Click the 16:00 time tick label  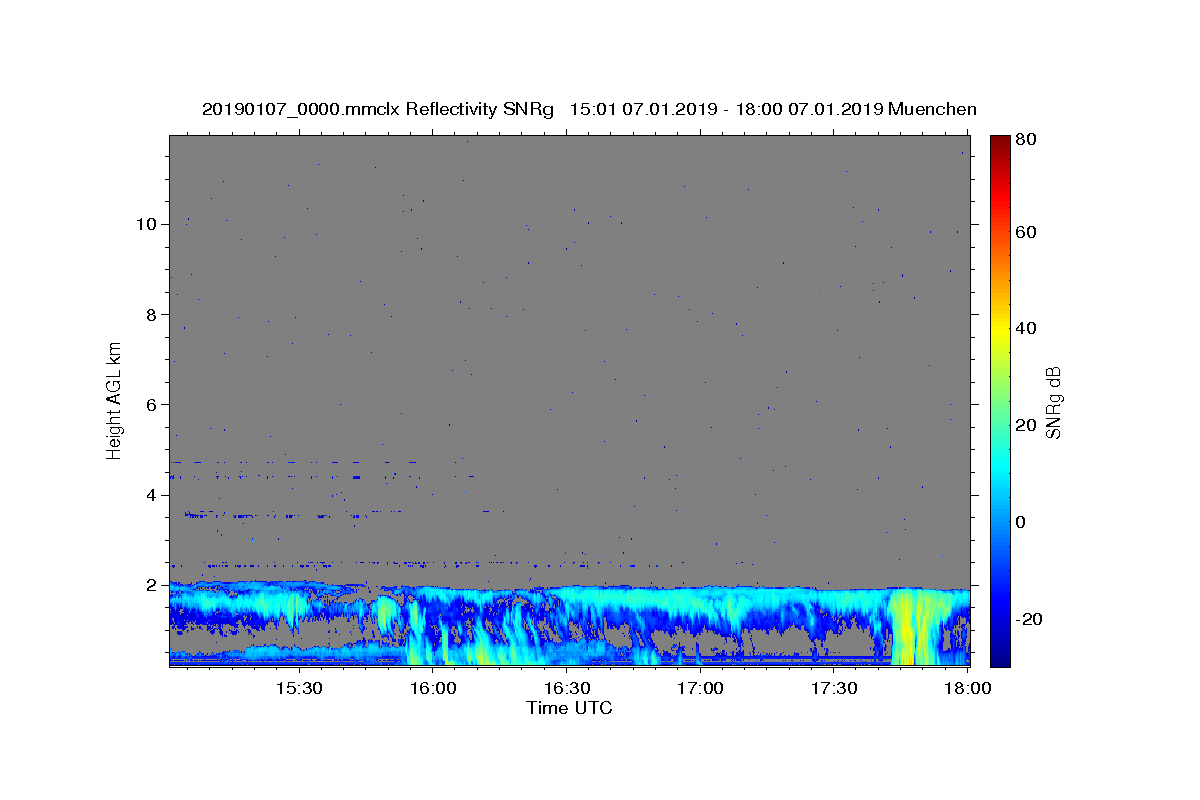coord(432,688)
